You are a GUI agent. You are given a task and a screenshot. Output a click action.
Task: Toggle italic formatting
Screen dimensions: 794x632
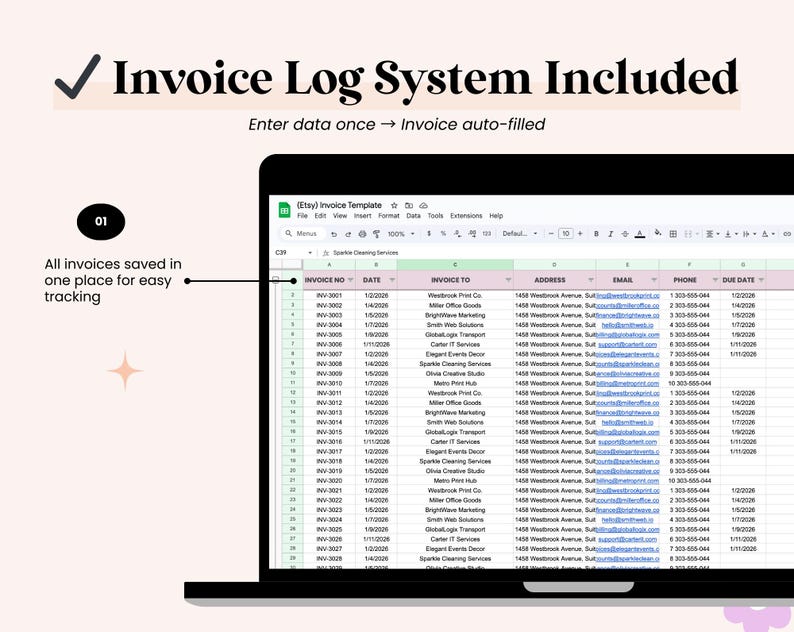click(610, 233)
